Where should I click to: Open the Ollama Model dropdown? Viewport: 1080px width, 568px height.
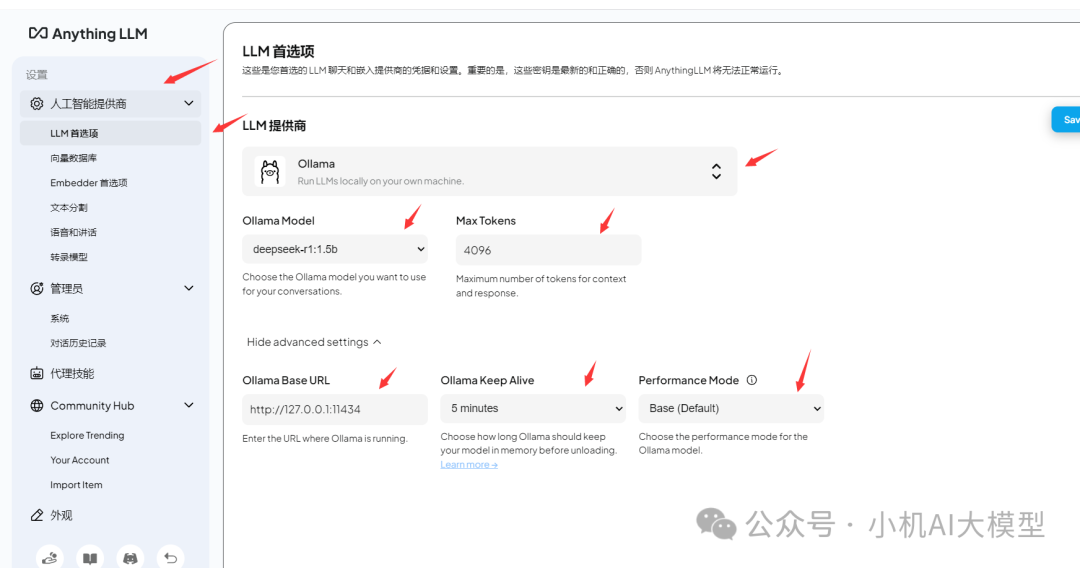pos(335,249)
